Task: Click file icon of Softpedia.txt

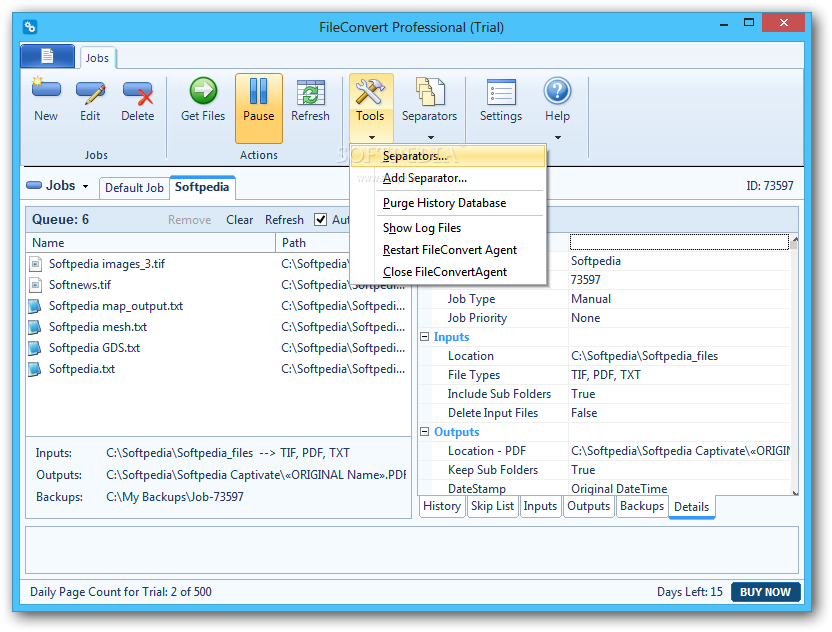Action: 34,369
